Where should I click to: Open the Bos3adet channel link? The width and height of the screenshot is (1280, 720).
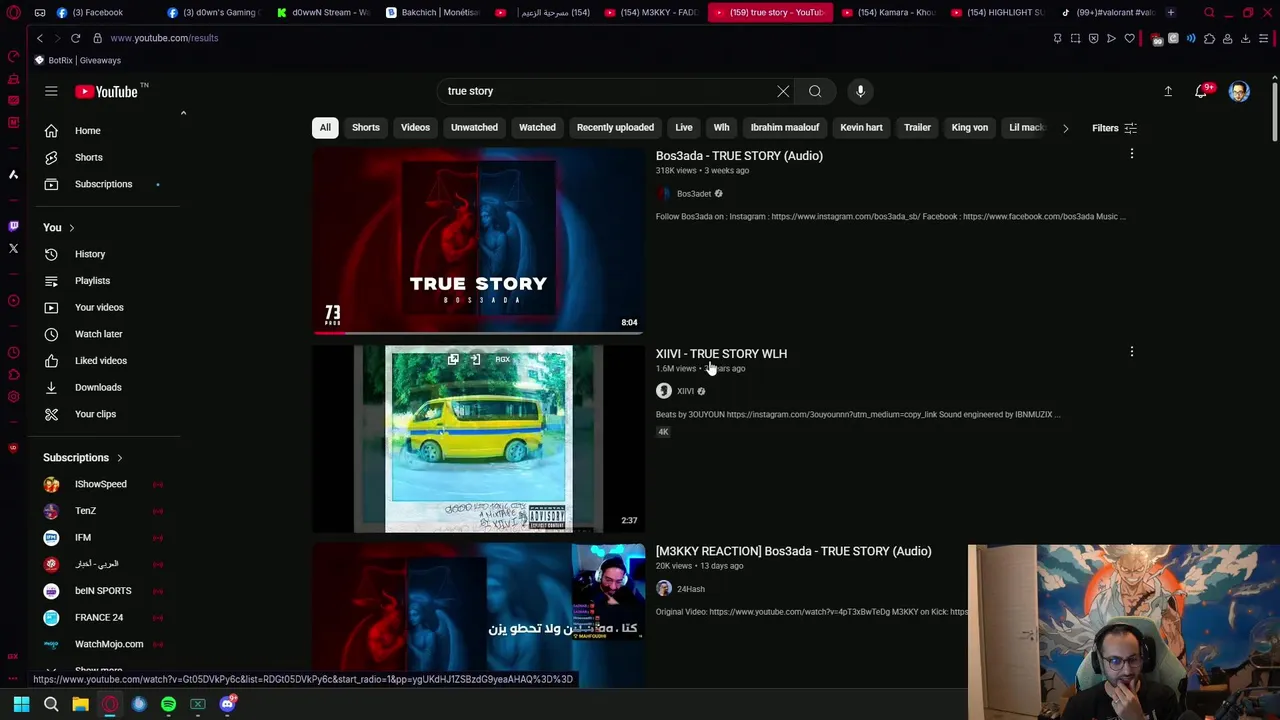pyautogui.click(x=693, y=194)
